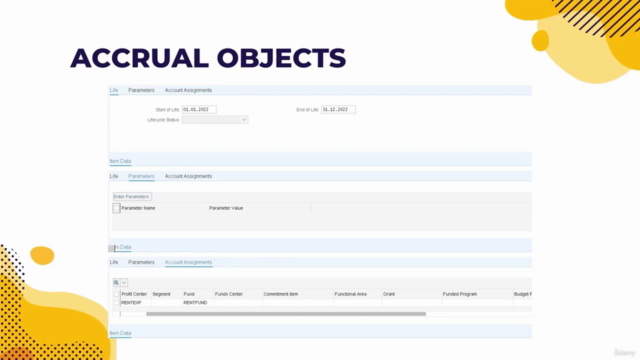Screen dimensions: 640x360
Task: Click the Profit Center column header
Action: point(134,294)
